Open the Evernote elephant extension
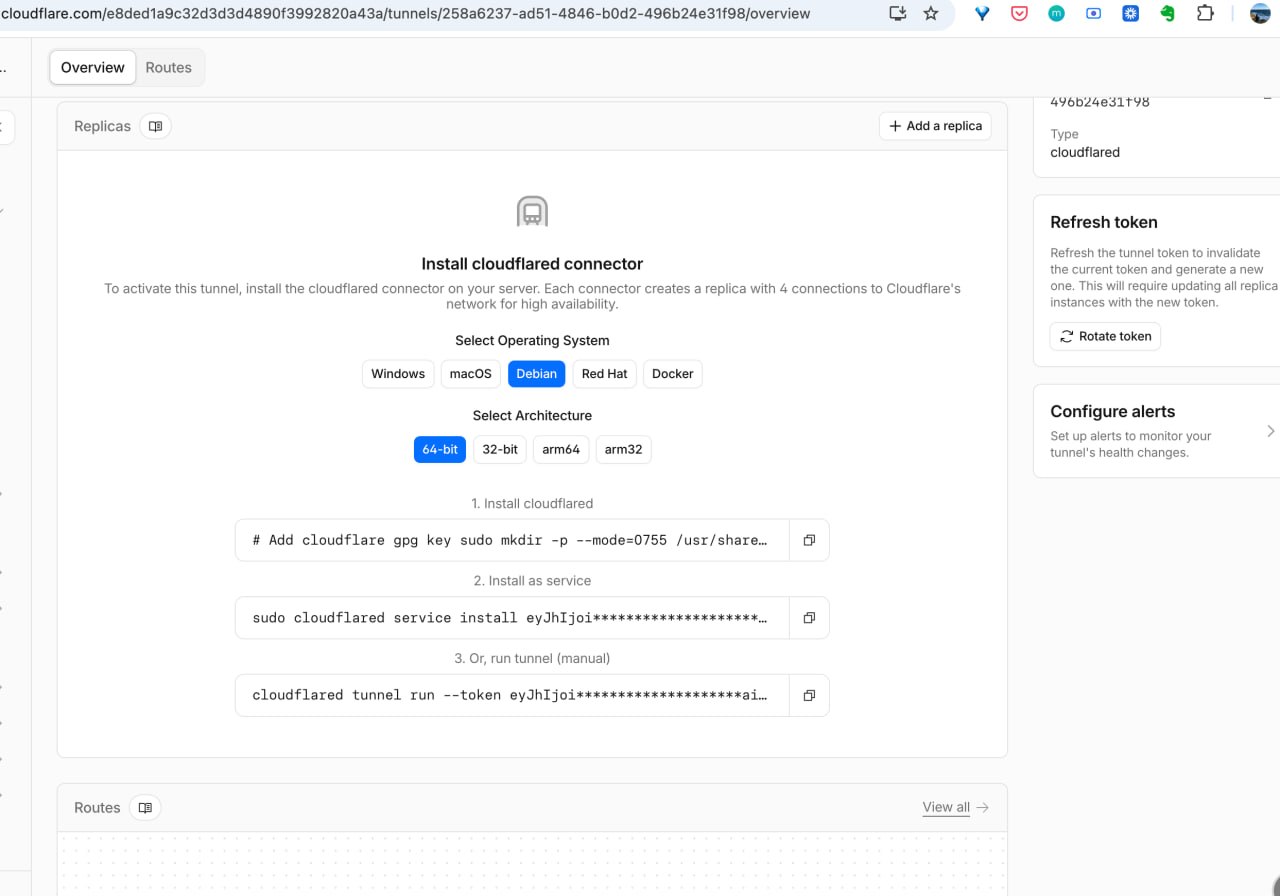 pos(1168,14)
